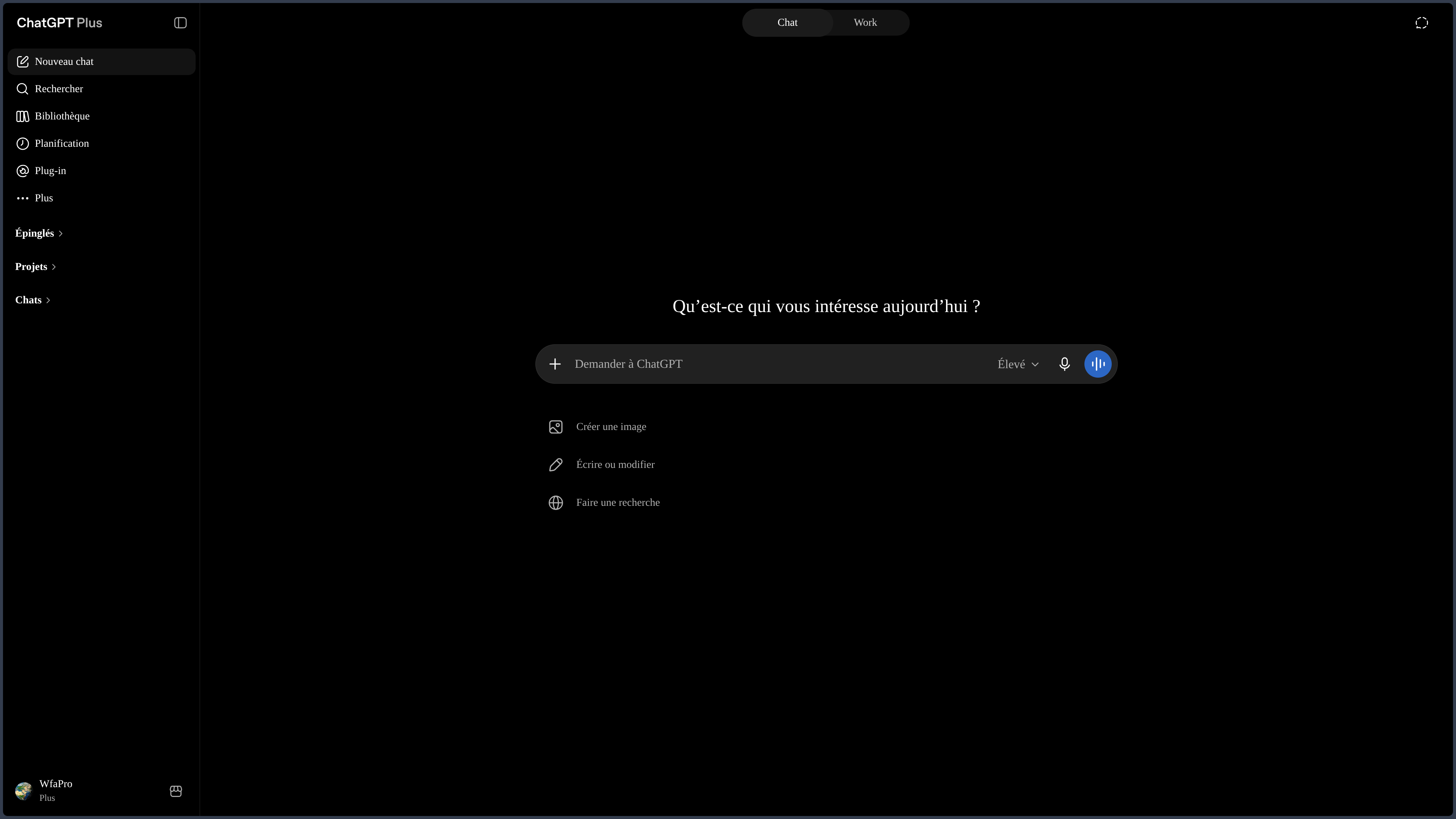Click the pencil icon beside Écrire ou modifier

(555, 464)
